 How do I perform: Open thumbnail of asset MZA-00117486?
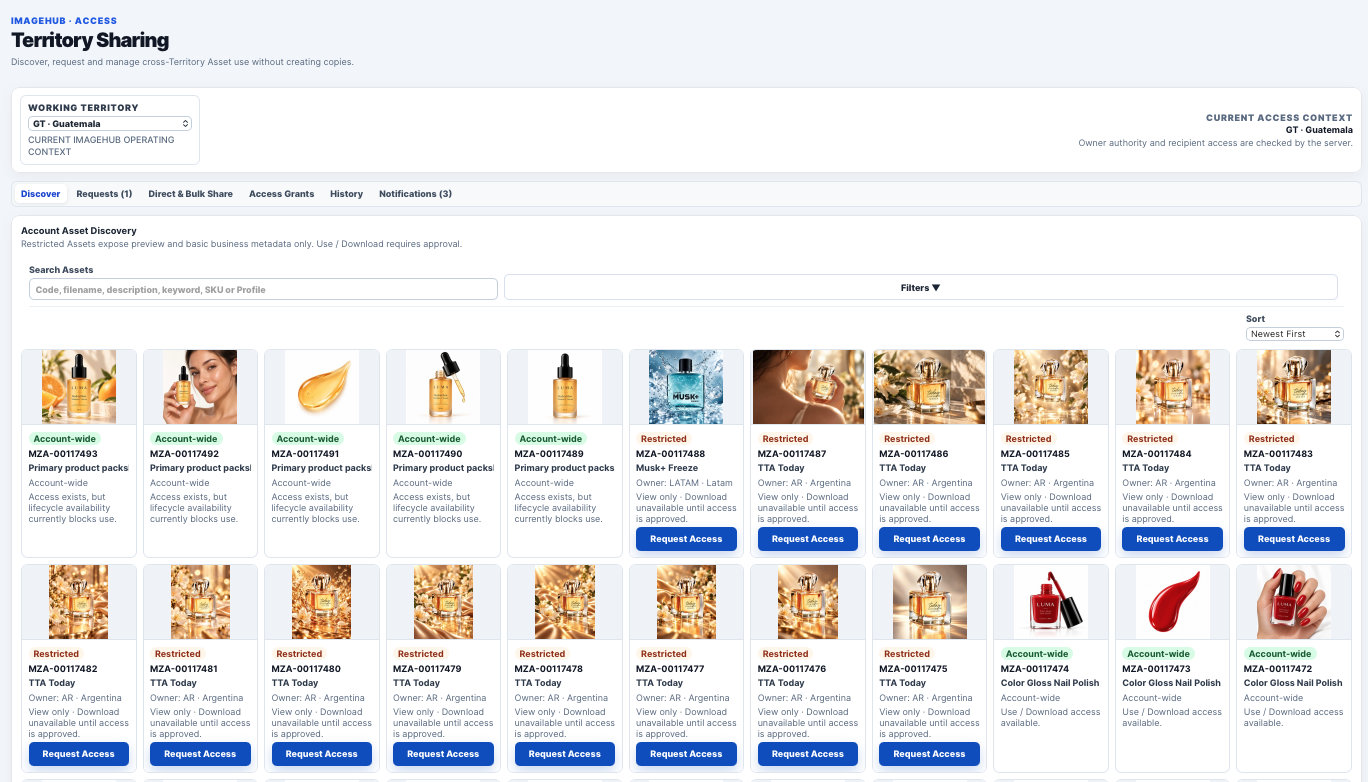(x=929, y=387)
